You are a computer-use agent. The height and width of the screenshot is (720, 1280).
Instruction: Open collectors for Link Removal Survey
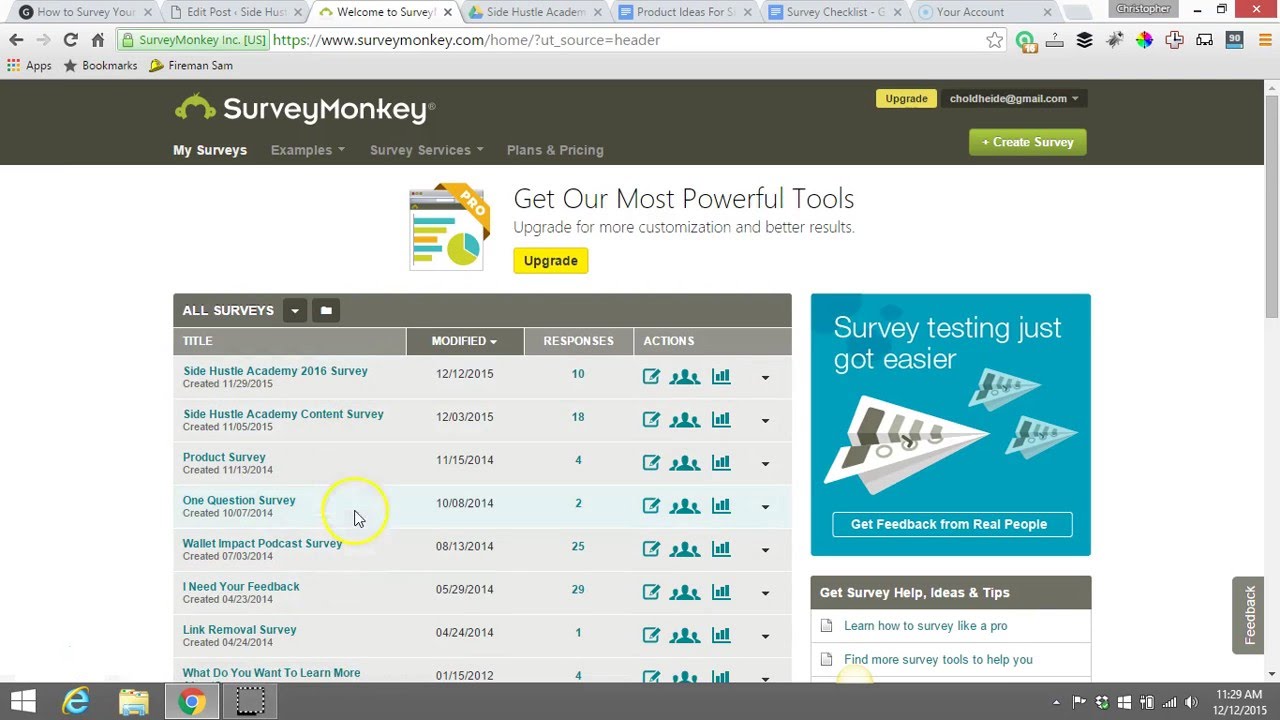685,635
